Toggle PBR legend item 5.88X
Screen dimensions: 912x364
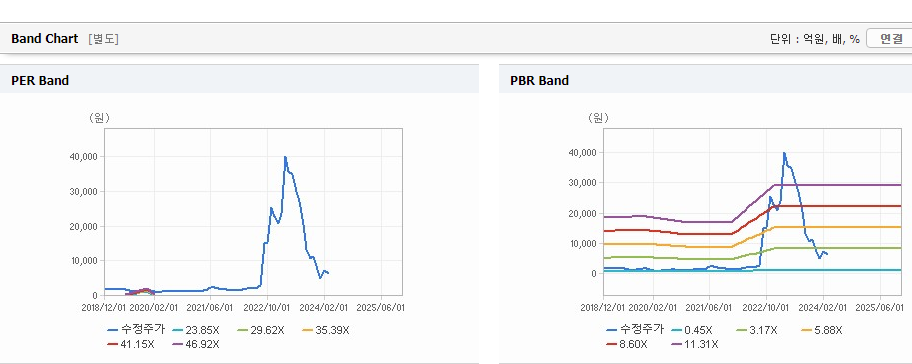click(x=822, y=330)
